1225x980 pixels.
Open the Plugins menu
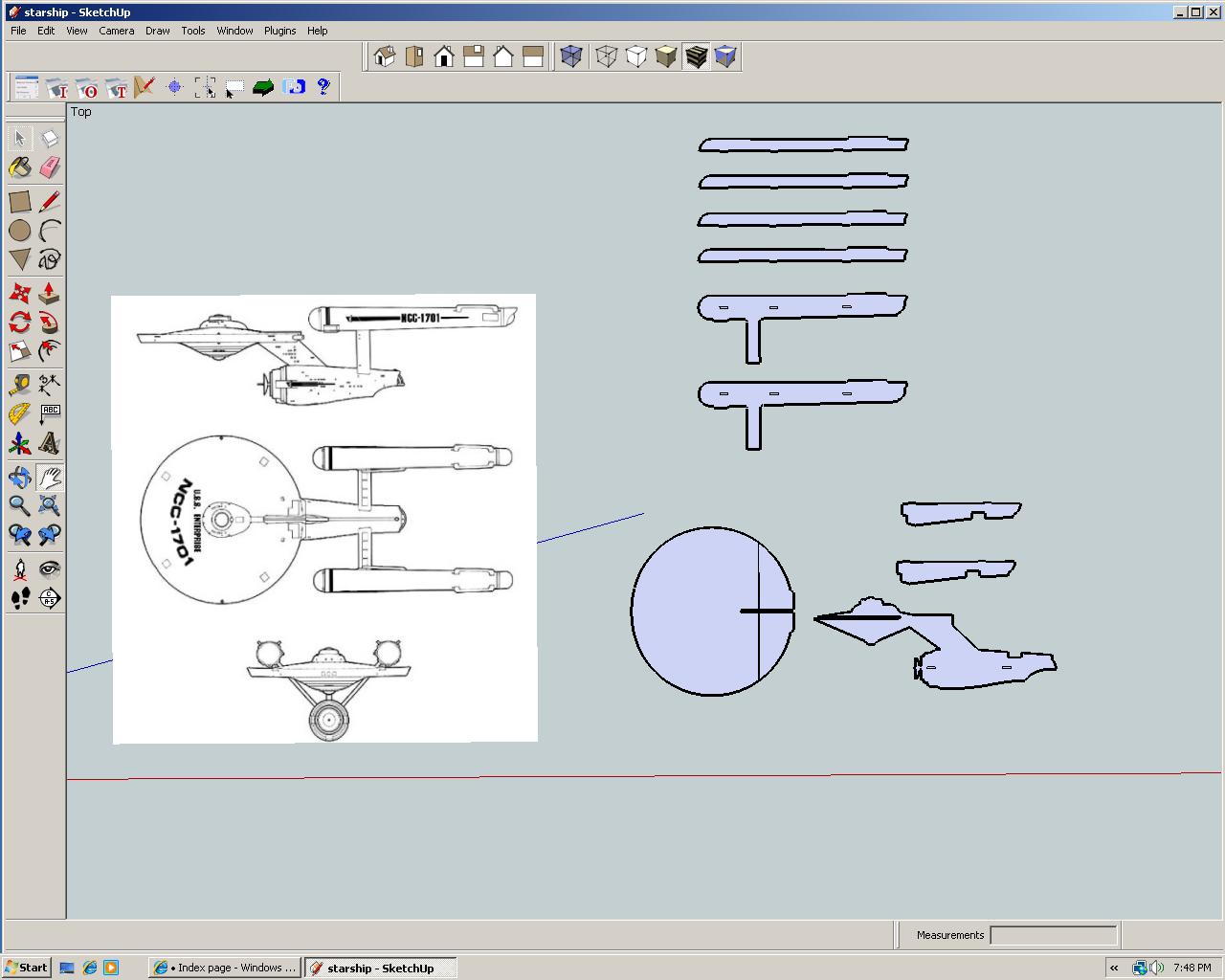click(x=279, y=31)
